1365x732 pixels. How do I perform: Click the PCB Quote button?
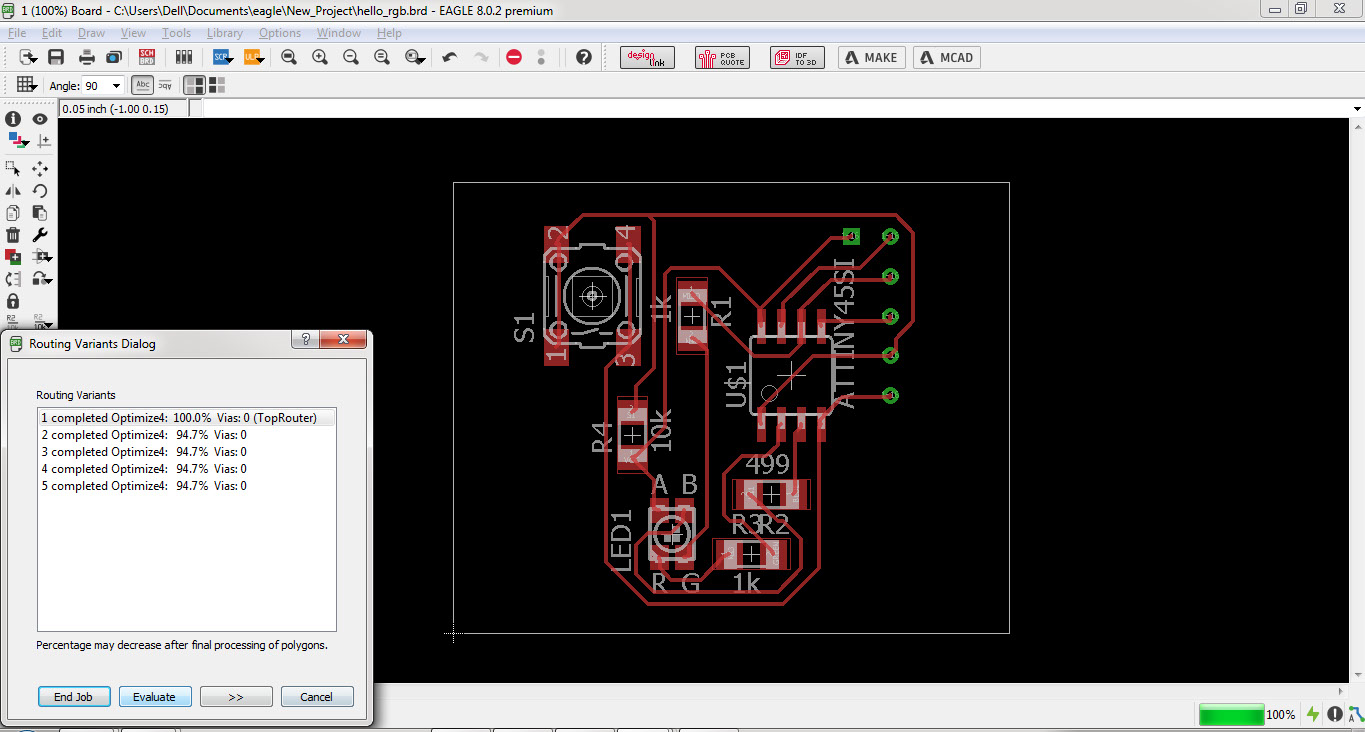(x=722, y=57)
